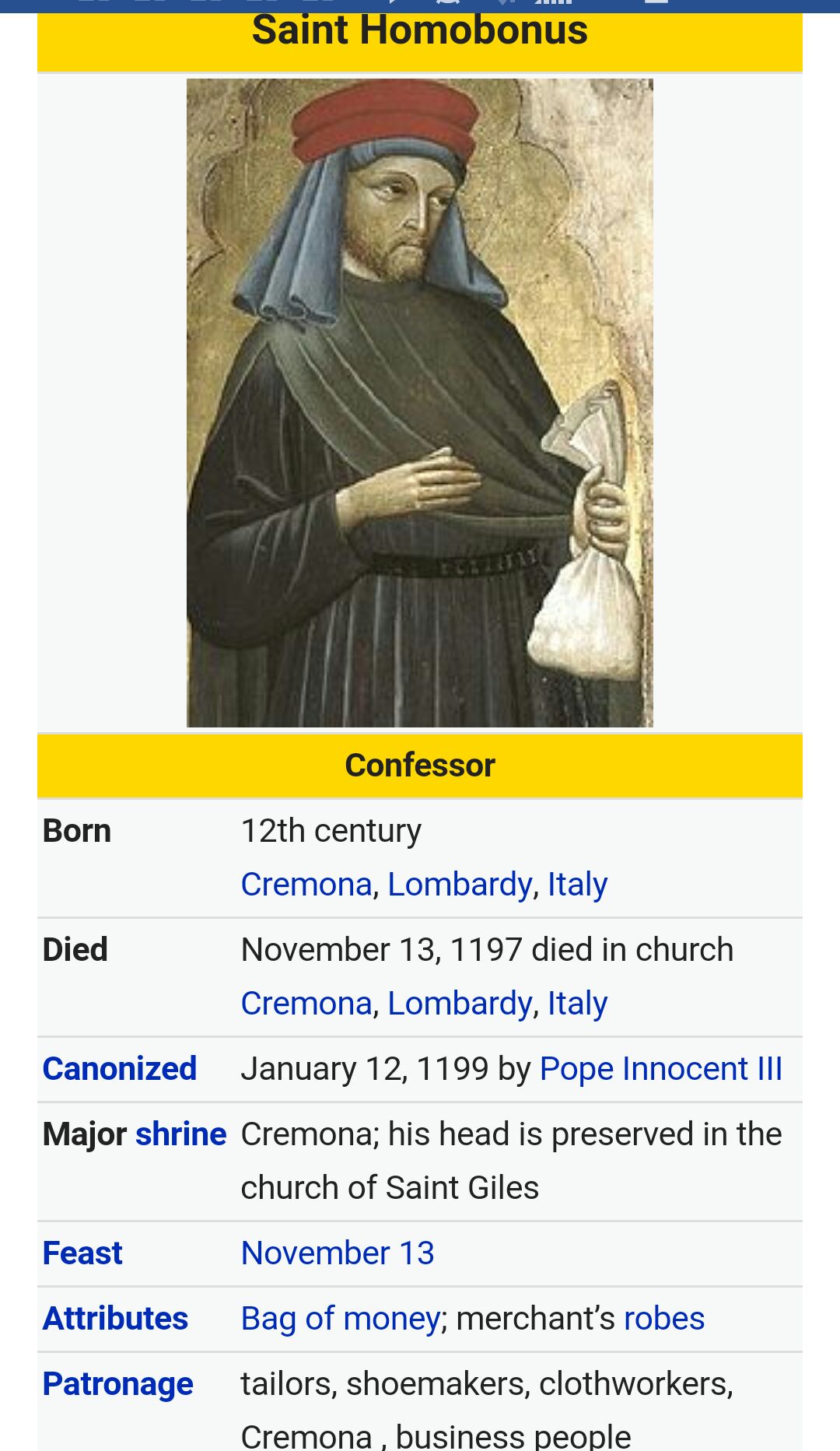Click the Born row label
The height and width of the screenshot is (1451, 840).
tap(77, 831)
